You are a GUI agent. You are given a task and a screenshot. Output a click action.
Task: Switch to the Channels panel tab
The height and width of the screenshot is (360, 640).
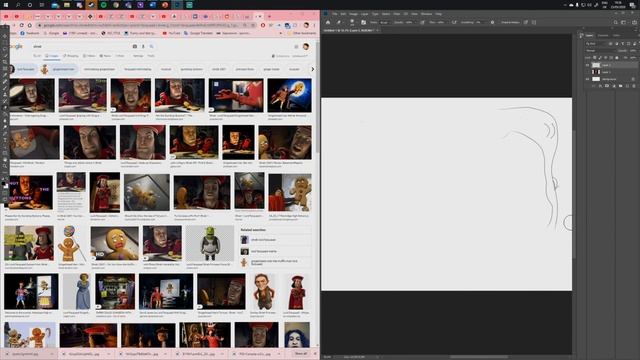point(603,36)
